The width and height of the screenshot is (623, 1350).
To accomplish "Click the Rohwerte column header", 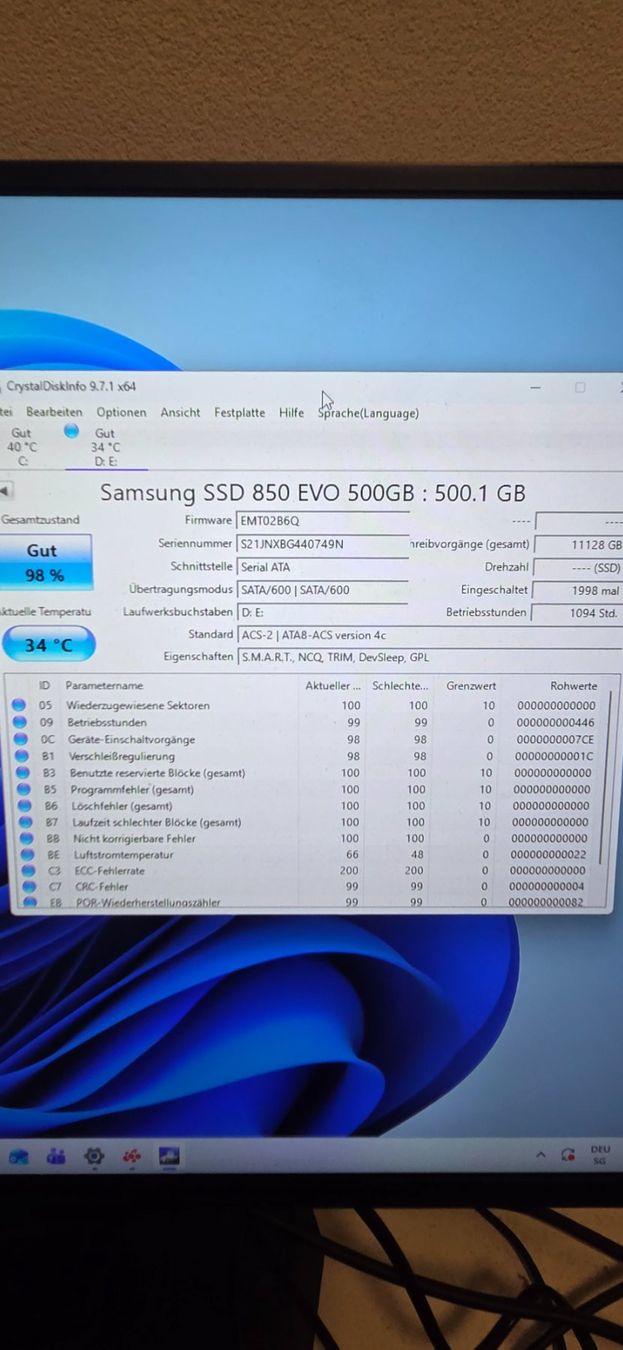I will tap(574, 686).
